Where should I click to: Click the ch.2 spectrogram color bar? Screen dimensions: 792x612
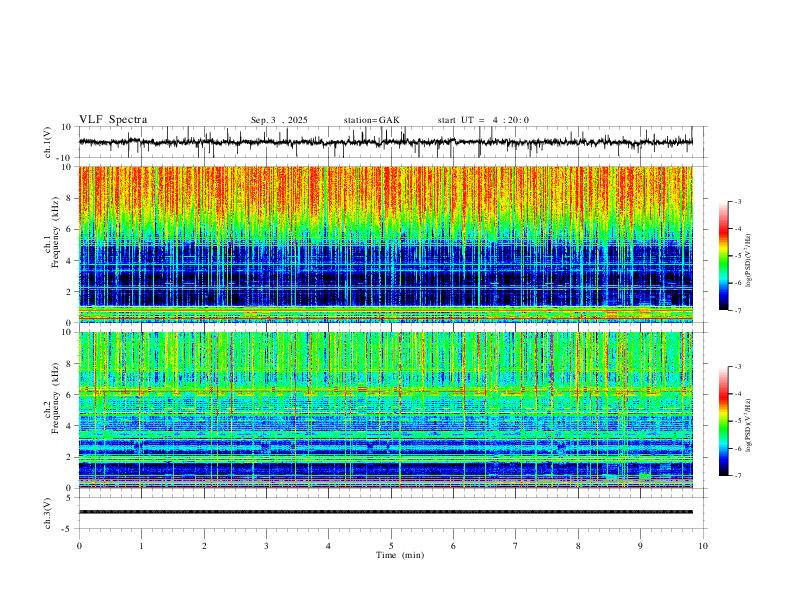[x=723, y=421]
